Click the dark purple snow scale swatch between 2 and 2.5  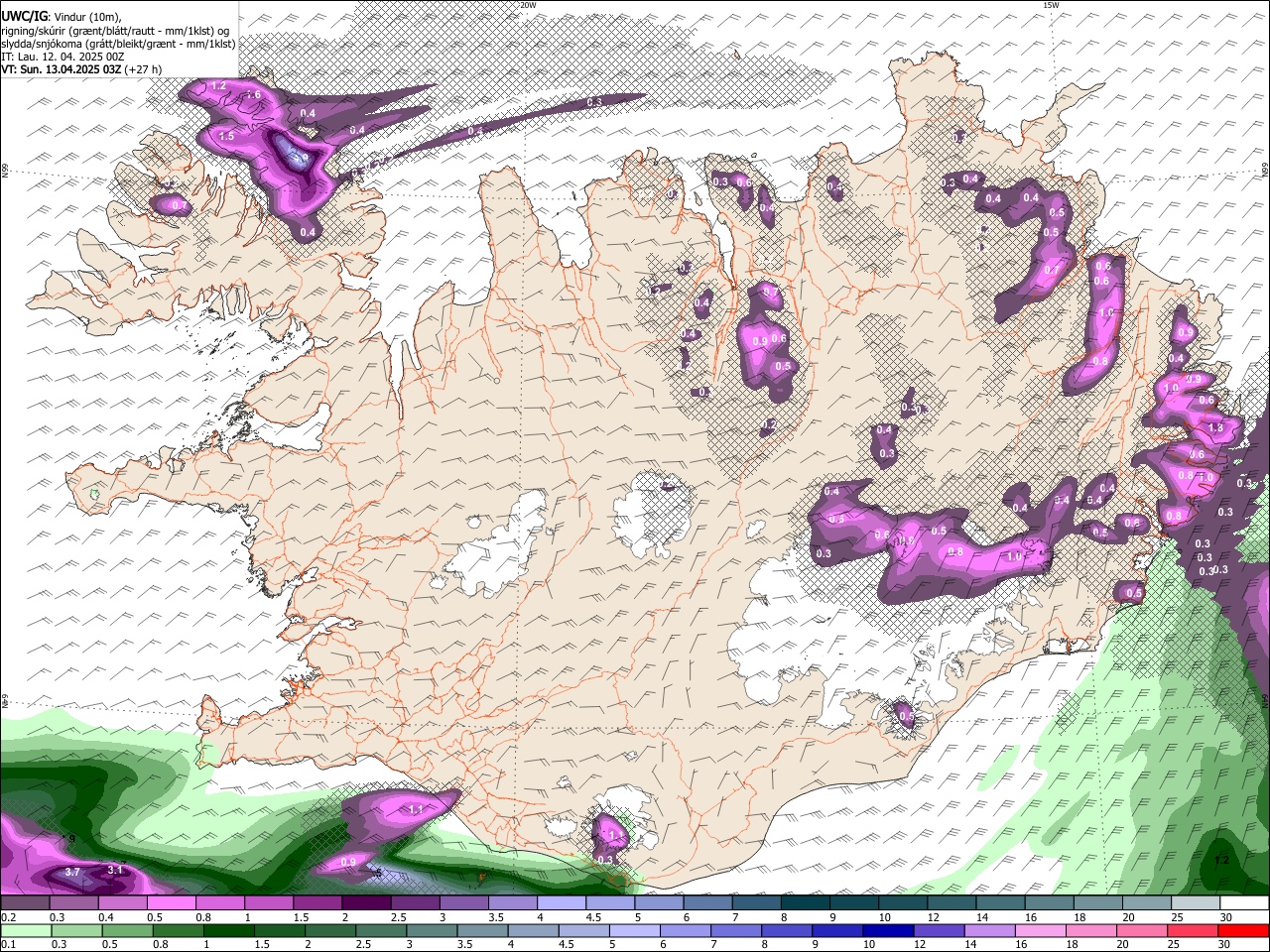pyautogui.click(x=366, y=903)
